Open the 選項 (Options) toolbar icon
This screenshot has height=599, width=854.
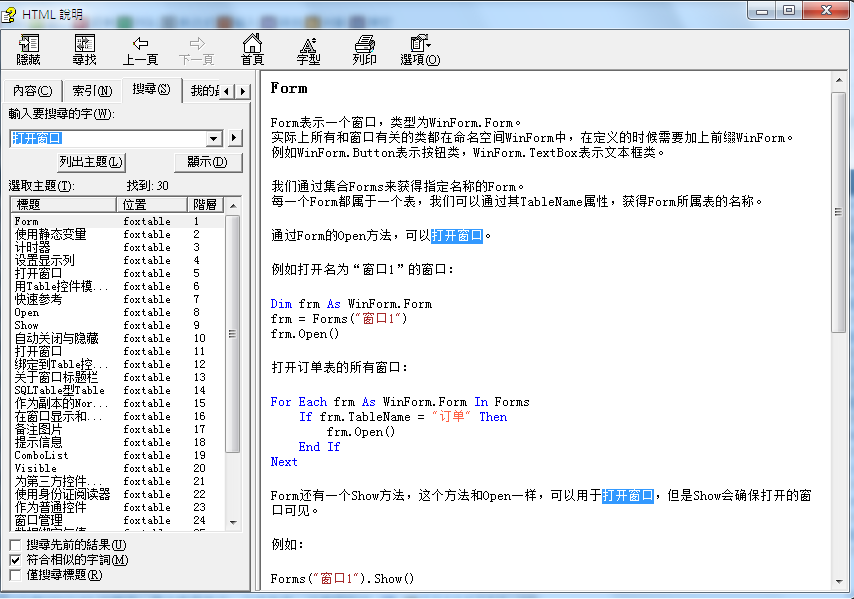pyautogui.click(x=420, y=44)
